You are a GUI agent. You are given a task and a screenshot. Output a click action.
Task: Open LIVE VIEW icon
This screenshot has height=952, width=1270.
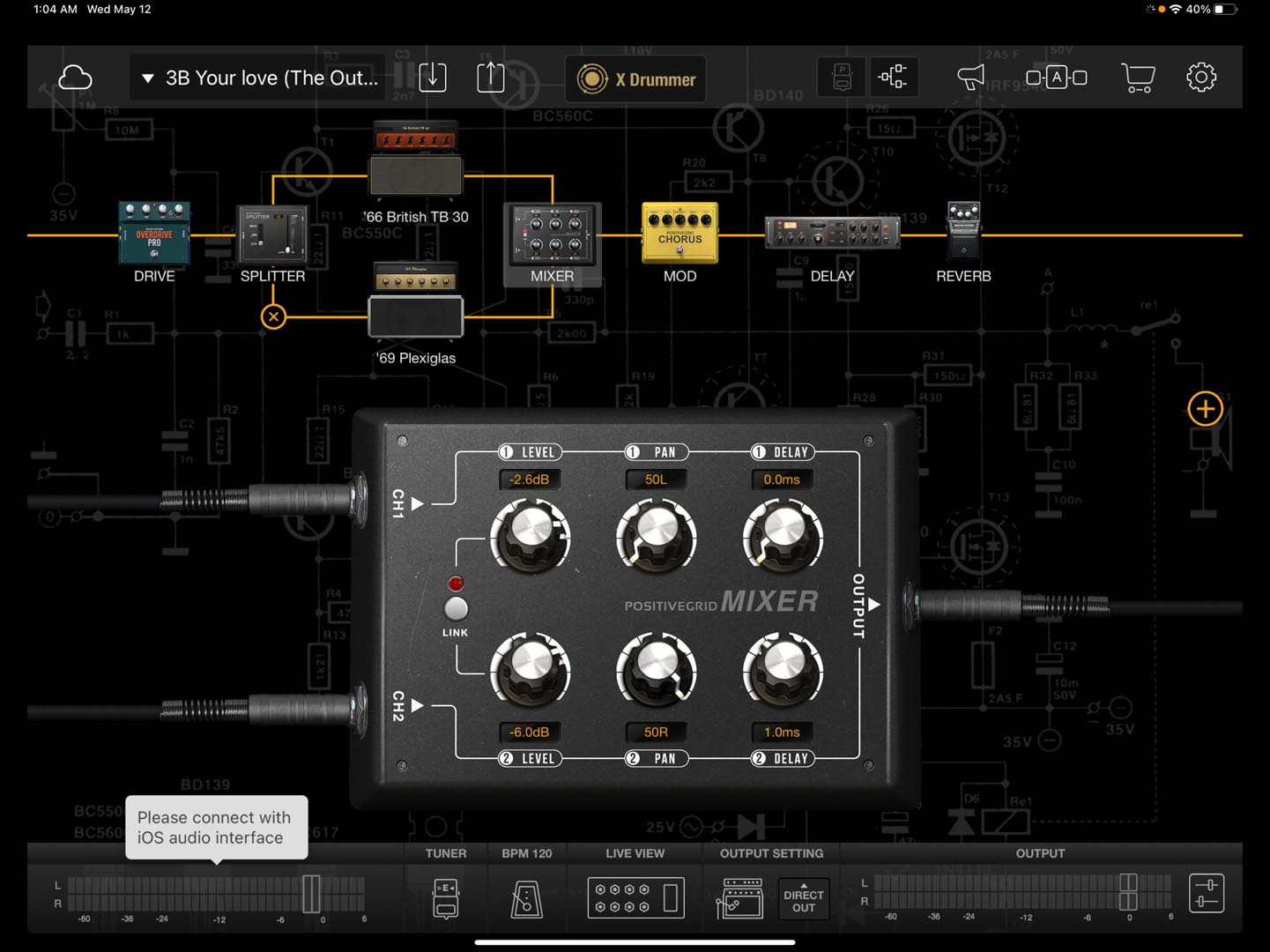point(635,898)
